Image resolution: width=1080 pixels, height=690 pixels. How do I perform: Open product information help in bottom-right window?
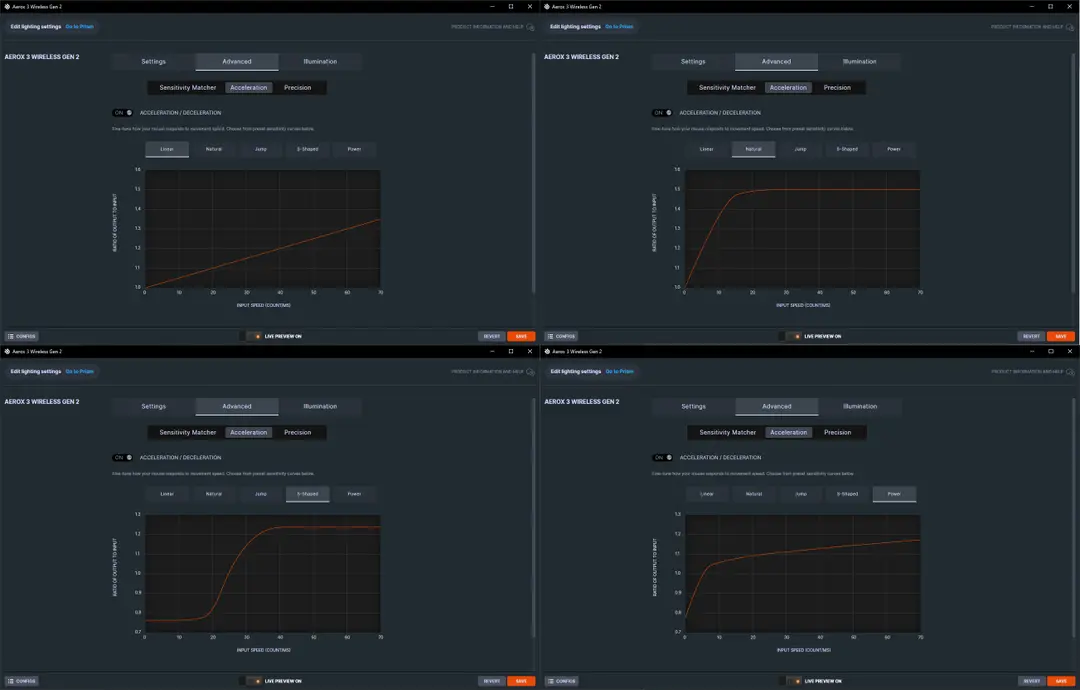[x=1032, y=372]
